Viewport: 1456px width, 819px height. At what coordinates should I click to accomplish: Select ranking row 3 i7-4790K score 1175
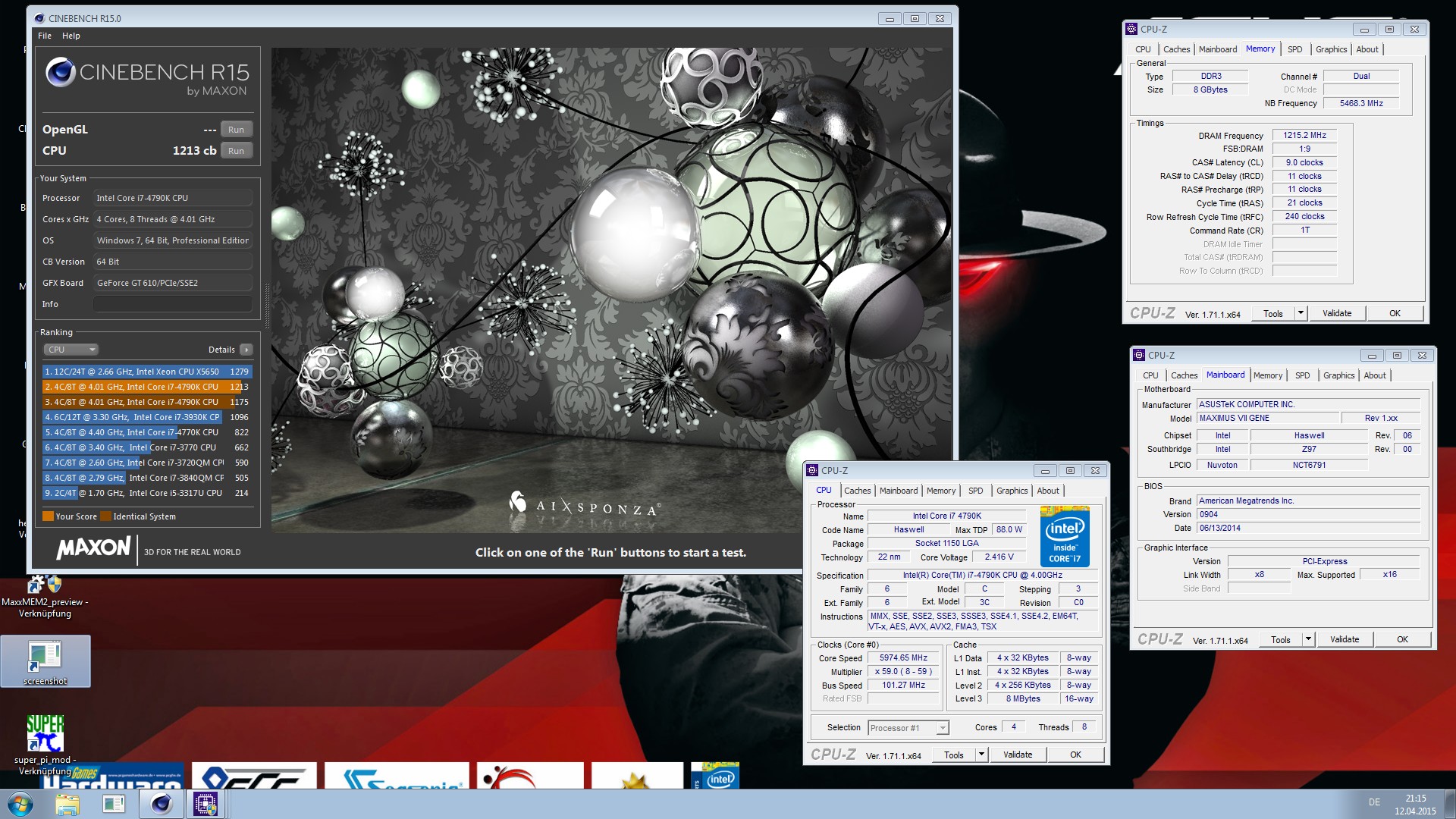tap(147, 402)
